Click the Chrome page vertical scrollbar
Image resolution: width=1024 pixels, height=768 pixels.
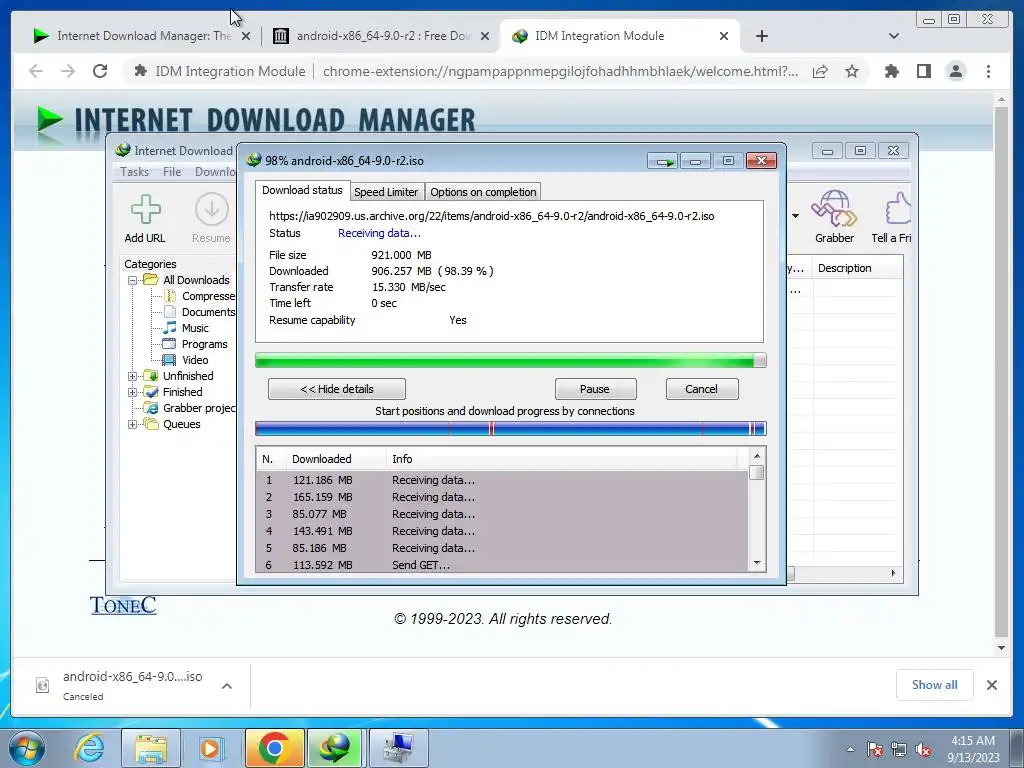1001,374
